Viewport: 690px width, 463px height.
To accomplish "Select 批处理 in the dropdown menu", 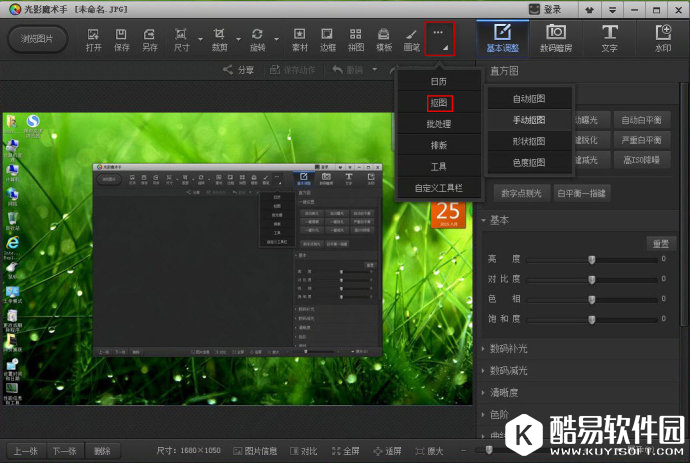I will pos(438,123).
